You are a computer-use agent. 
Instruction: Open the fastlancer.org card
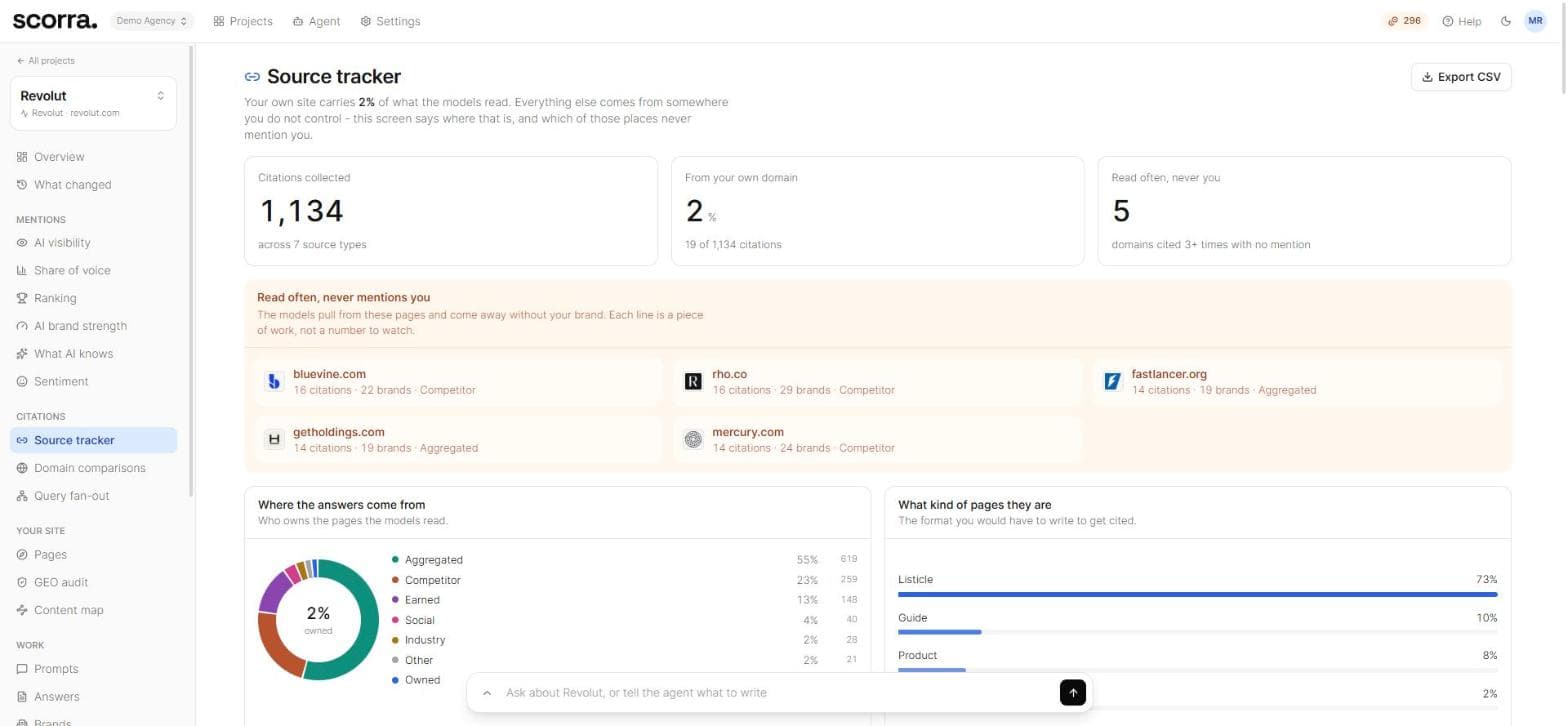1298,381
